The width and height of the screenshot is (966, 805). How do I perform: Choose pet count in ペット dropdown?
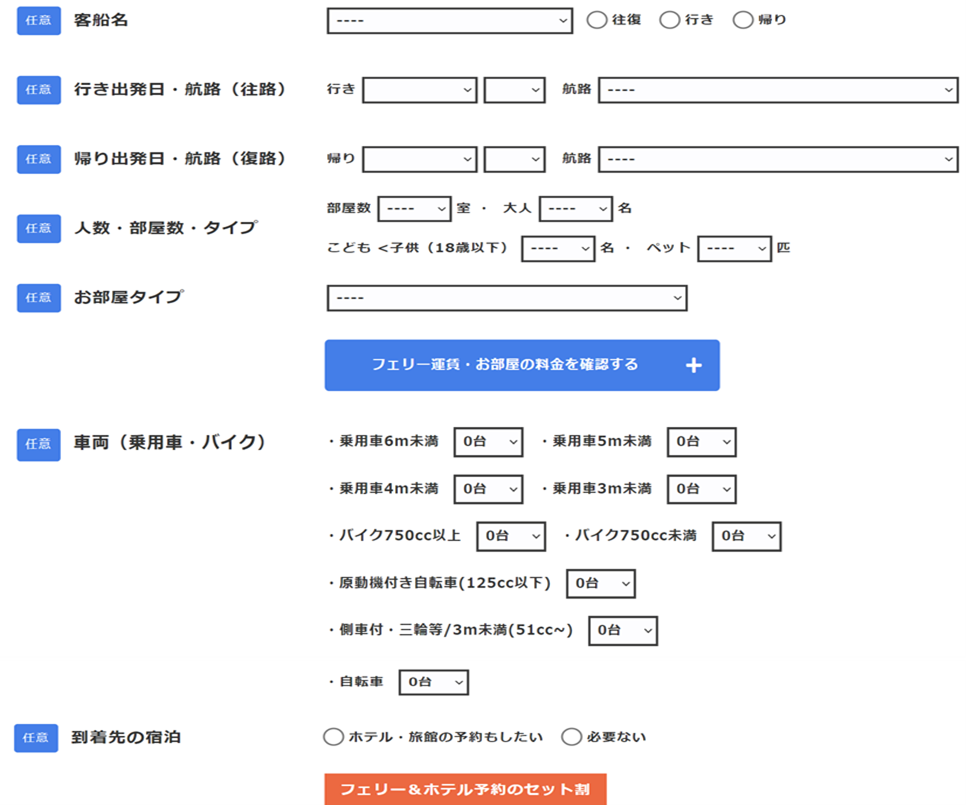(734, 249)
